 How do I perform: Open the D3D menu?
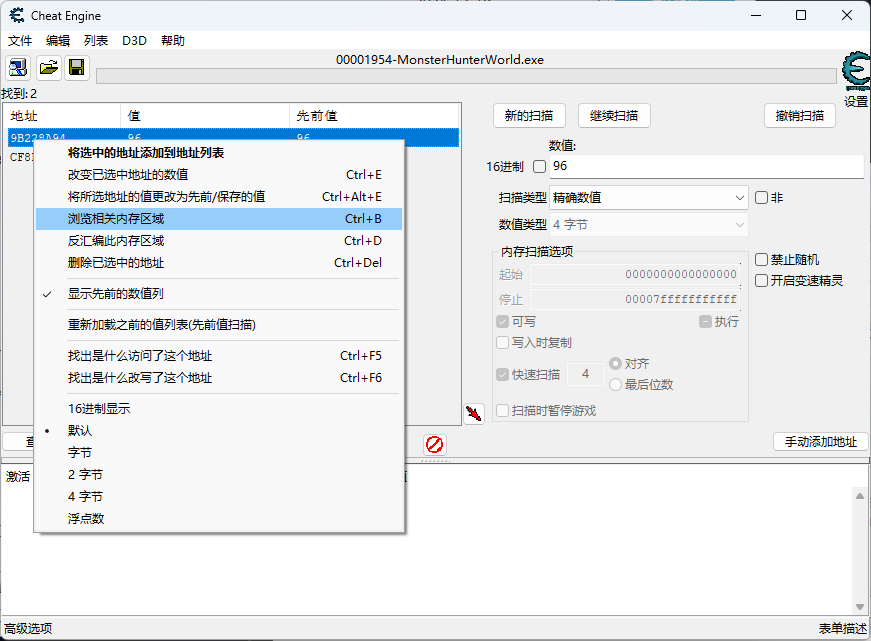pyautogui.click(x=134, y=41)
